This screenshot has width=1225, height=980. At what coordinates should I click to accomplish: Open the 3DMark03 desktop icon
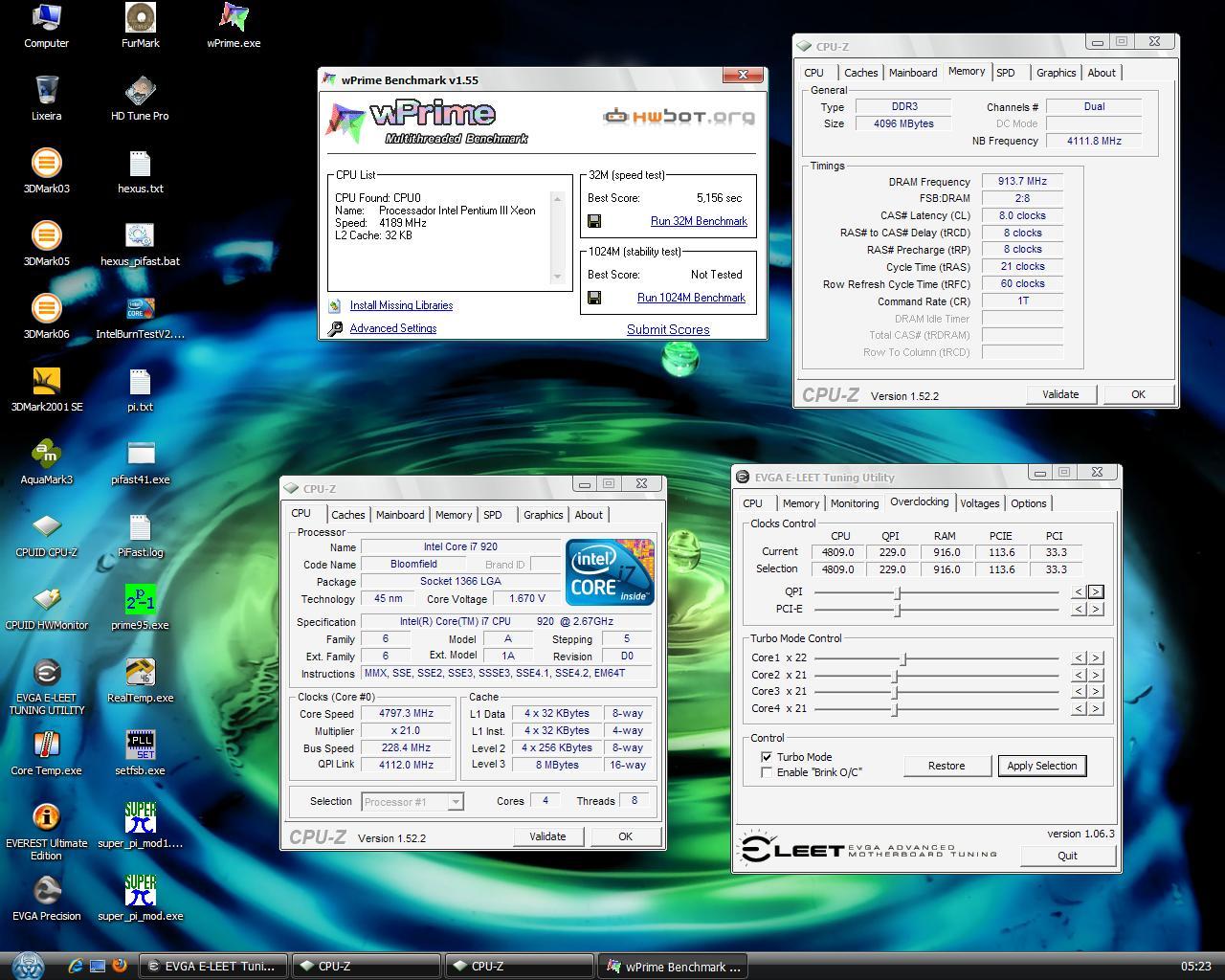[x=46, y=171]
